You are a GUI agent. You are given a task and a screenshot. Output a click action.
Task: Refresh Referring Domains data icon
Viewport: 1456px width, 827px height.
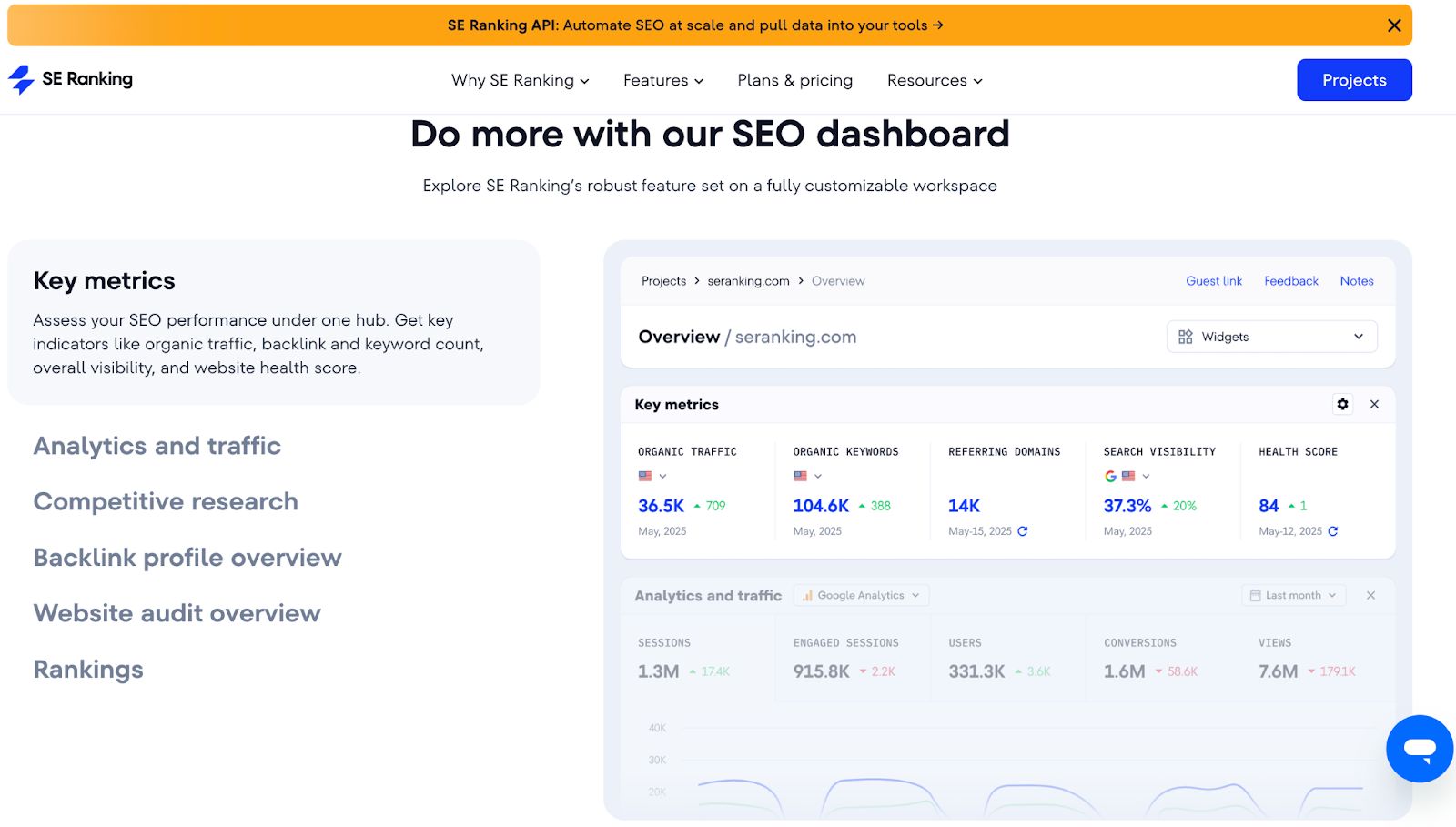tap(1022, 531)
